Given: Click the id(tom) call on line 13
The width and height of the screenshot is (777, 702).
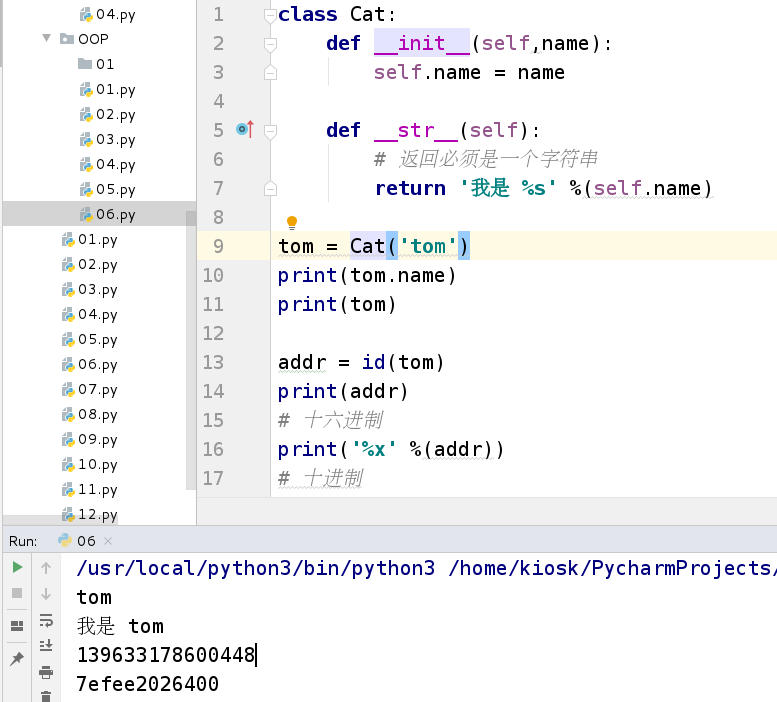Looking at the screenshot, I should click(403, 363).
